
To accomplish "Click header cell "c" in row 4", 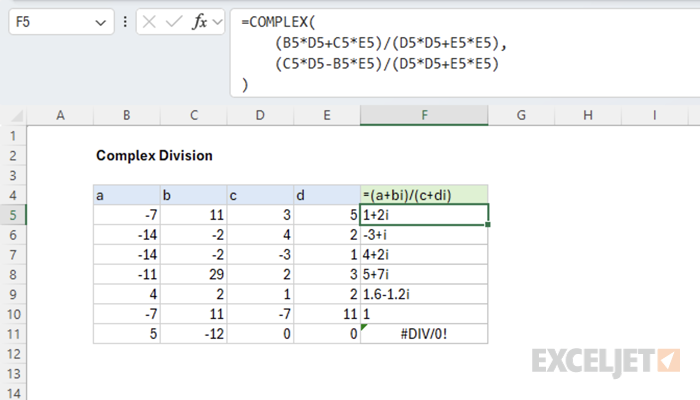I will click(260, 196).
